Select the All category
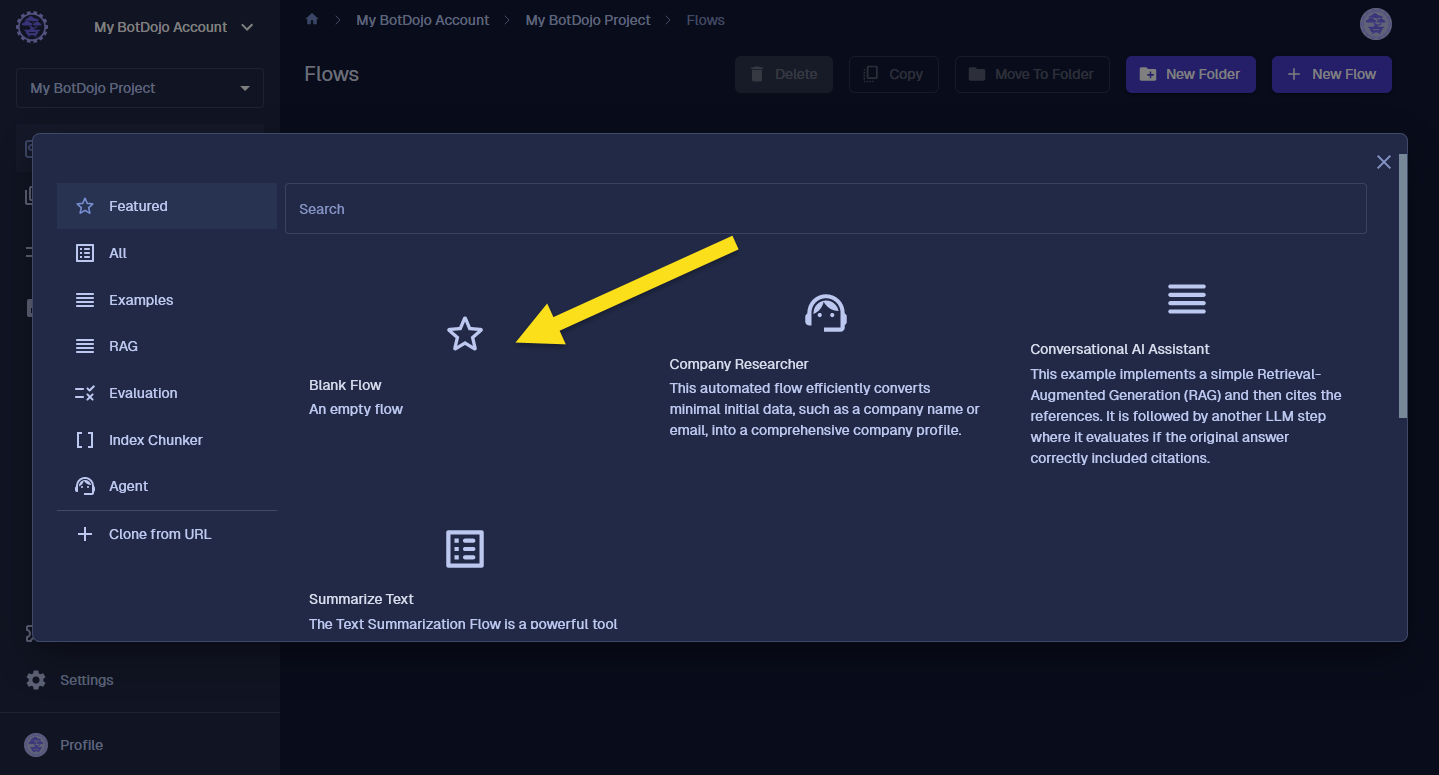The image size is (1439, 775). click(x=167, y=253)
